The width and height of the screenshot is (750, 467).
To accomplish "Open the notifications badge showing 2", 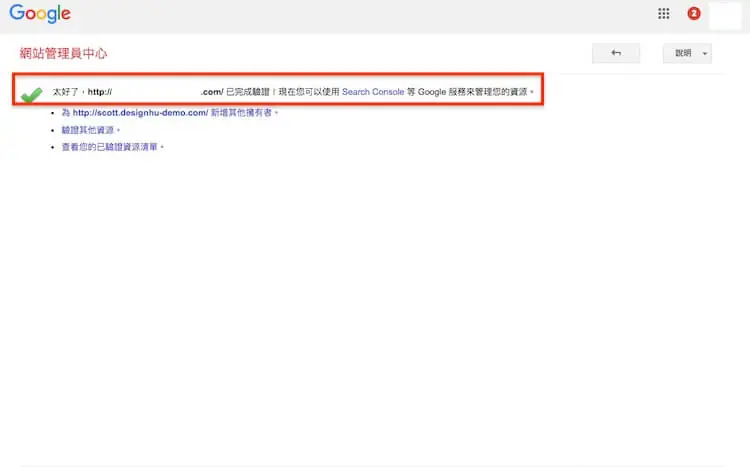I will click(x=694, y=13).
